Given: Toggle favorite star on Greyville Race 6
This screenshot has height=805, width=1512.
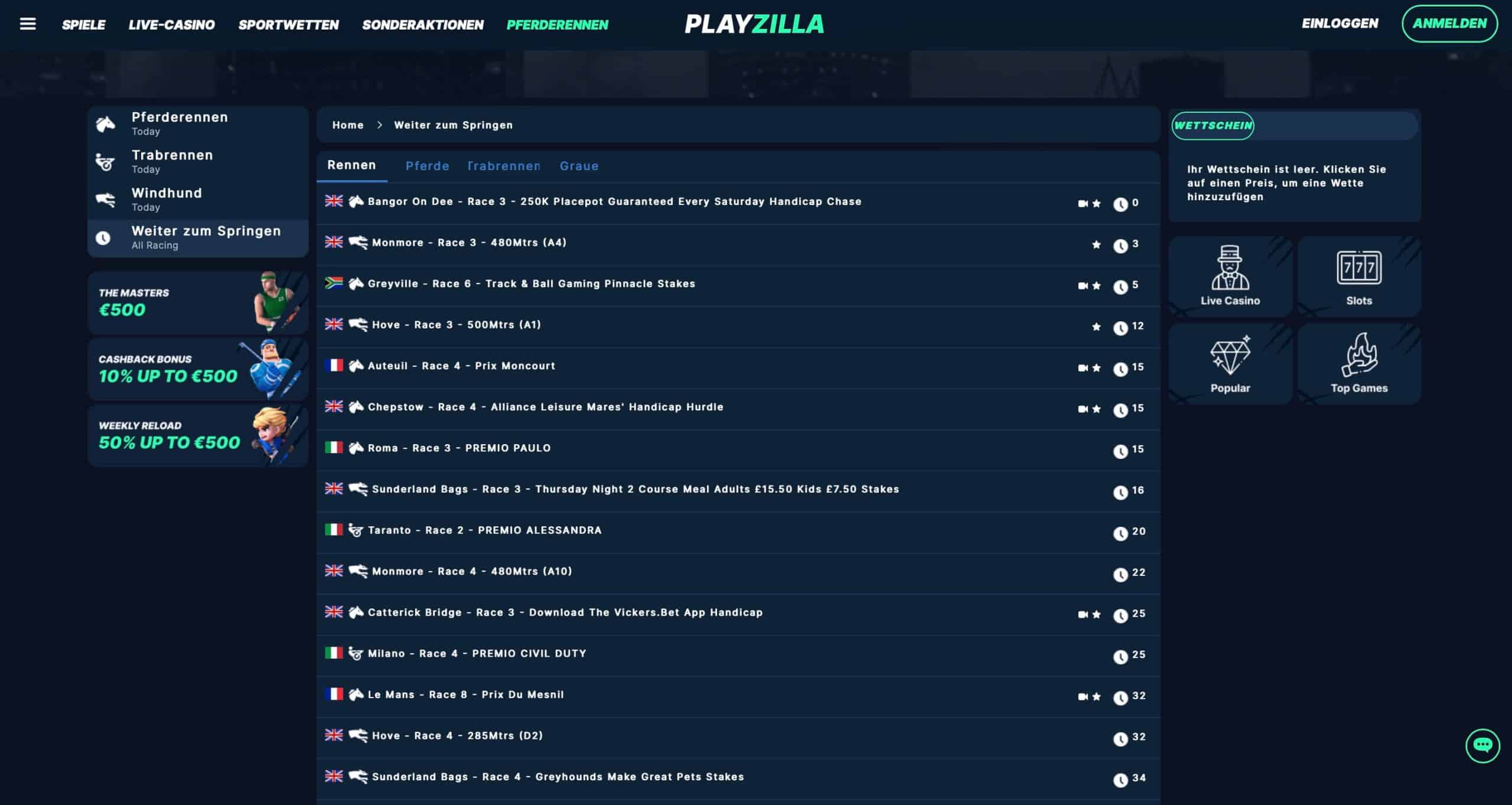Looking at the screenshot, I should coord(1096,286).
